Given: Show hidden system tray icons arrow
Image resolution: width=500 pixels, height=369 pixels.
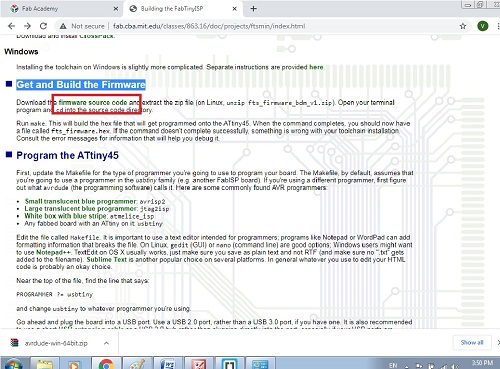Looking at the screenshot, I should tap(407, 366).
